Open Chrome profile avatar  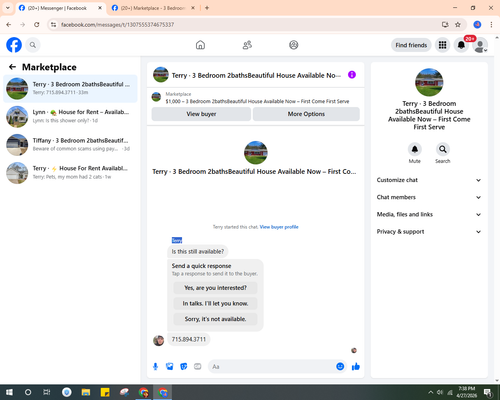[477, 25]
